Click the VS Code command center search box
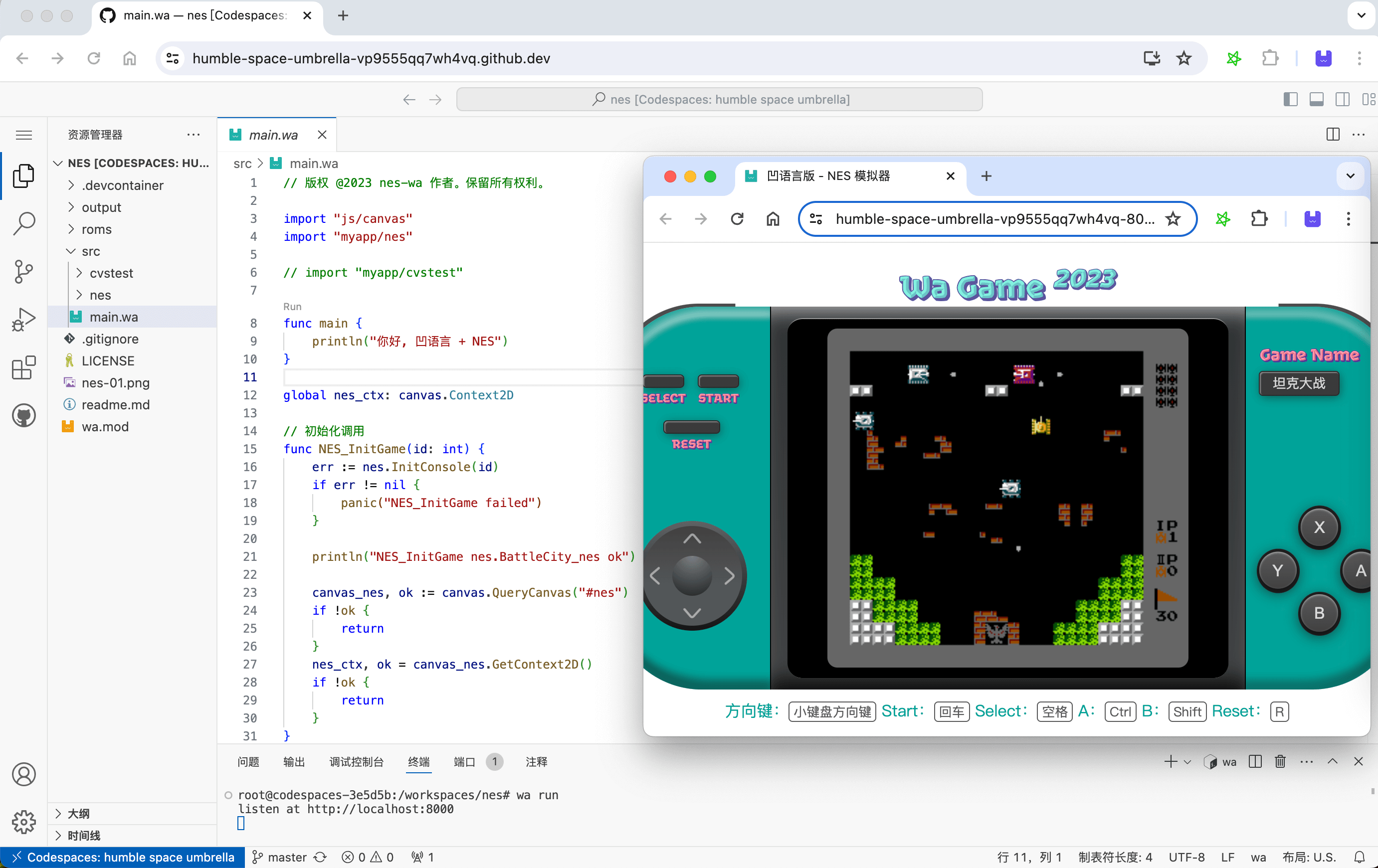The image size is (1378, 868). [719, 100]
